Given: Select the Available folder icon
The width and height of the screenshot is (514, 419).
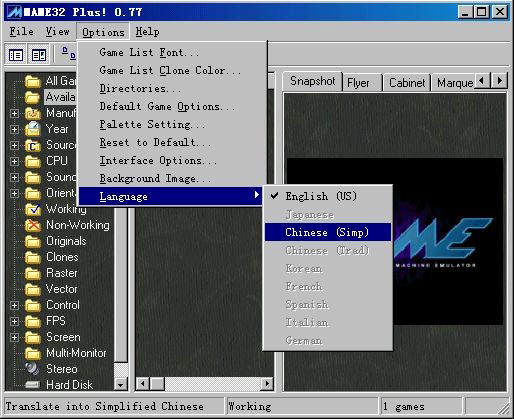Looking at the screenshot, I should tap(33, 97).
